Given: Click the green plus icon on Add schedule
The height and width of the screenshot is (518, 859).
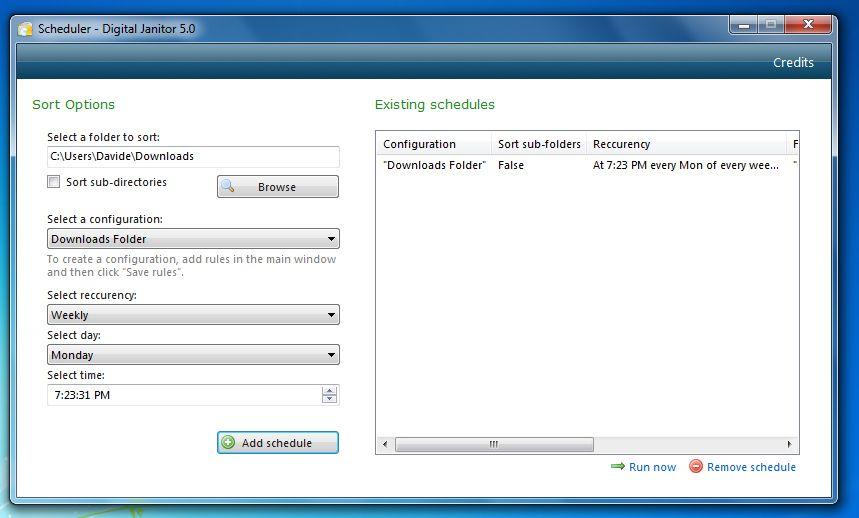Looking at the screenshot, I should (x=228, y=442).
